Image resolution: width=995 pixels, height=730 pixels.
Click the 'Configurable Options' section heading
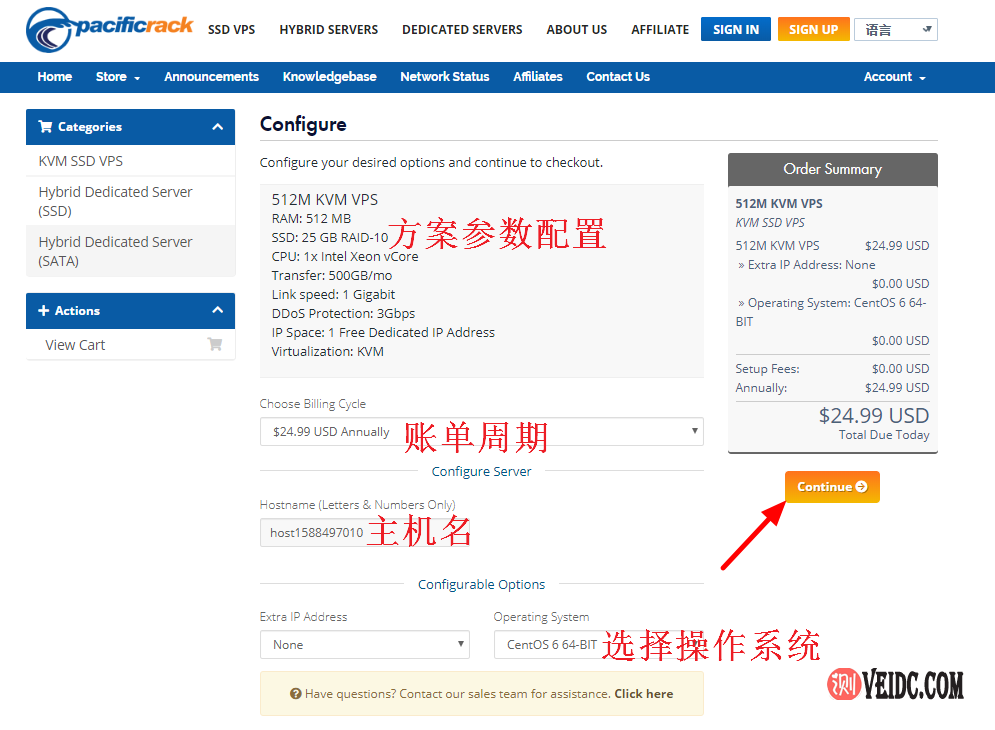click(482, 585)
